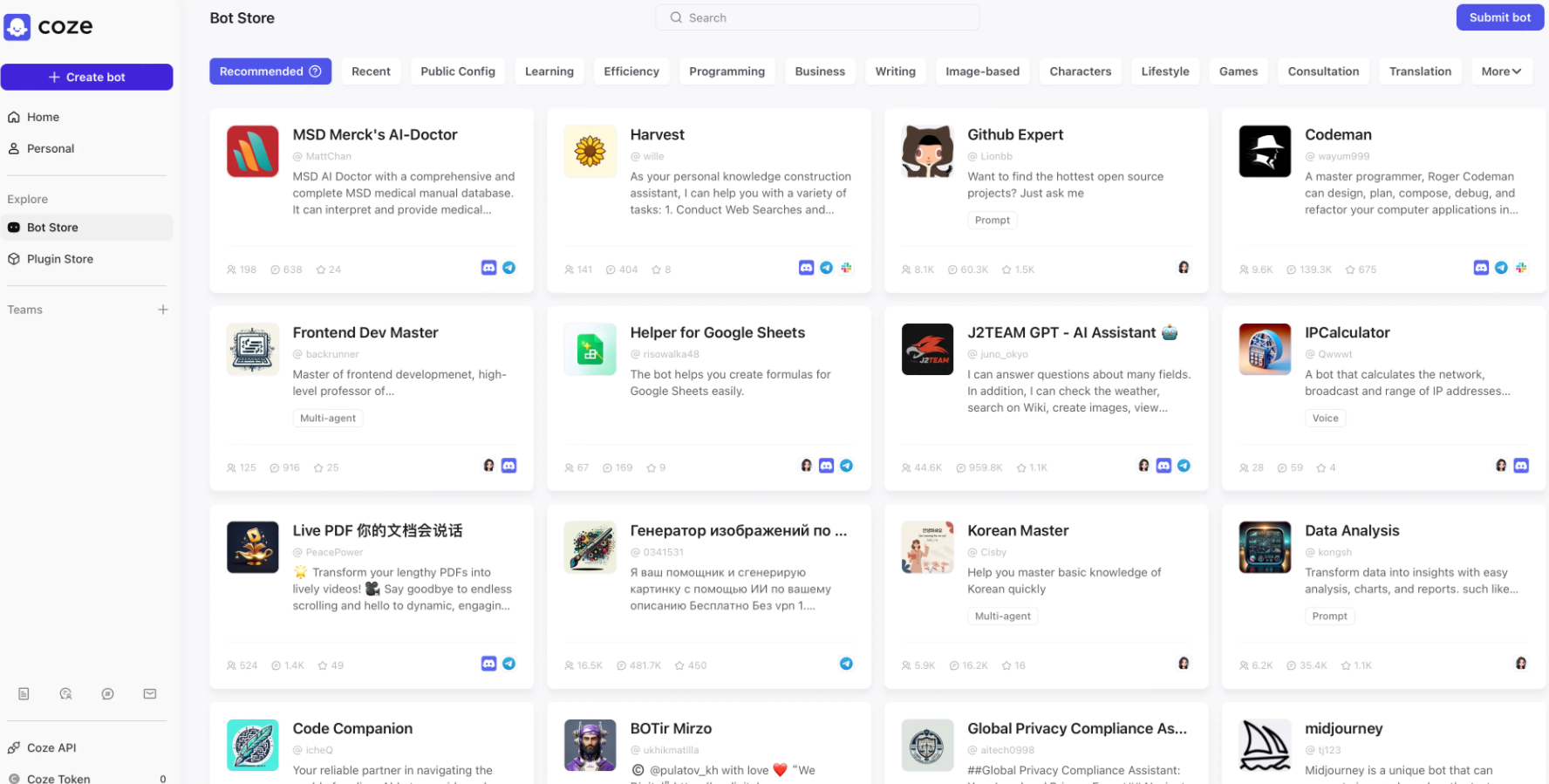
Task: Click the Telegram icon on Harvest card
Action: tap(827, 268)
